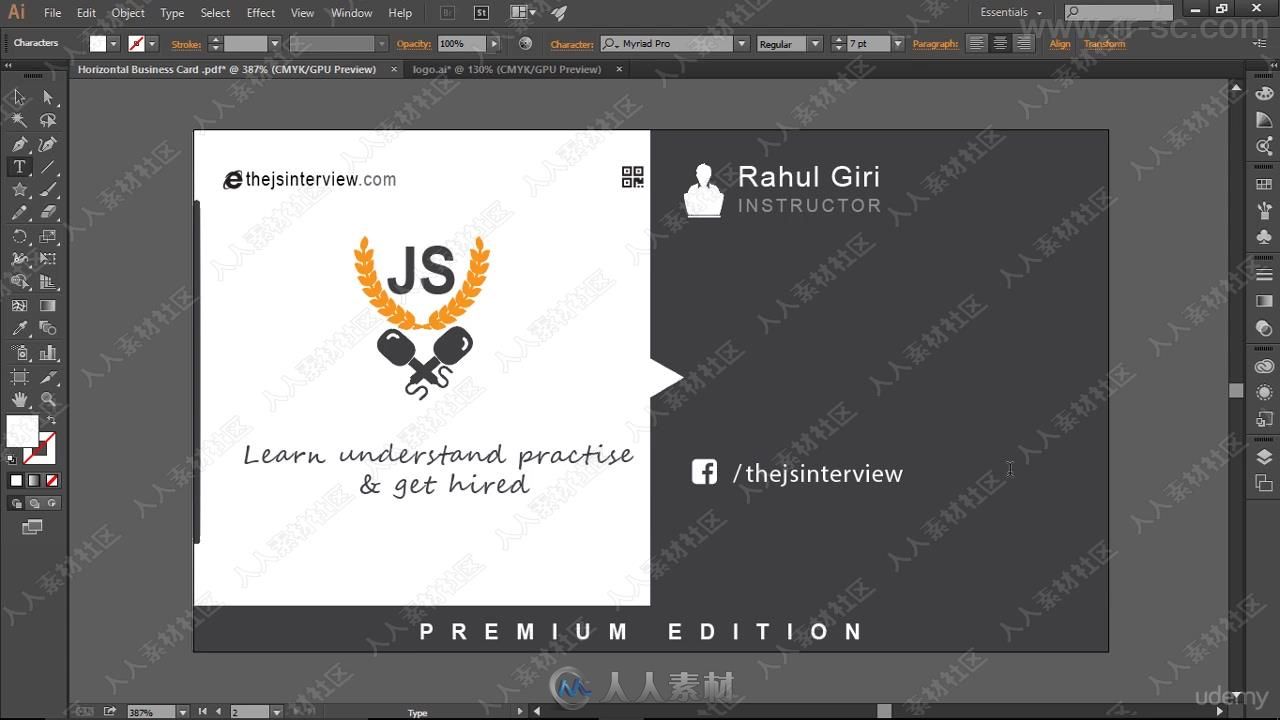Viewport: 1280px width, 720px height.
Task: Open the artboard number dropdown
Action: (x=276, y=712)
